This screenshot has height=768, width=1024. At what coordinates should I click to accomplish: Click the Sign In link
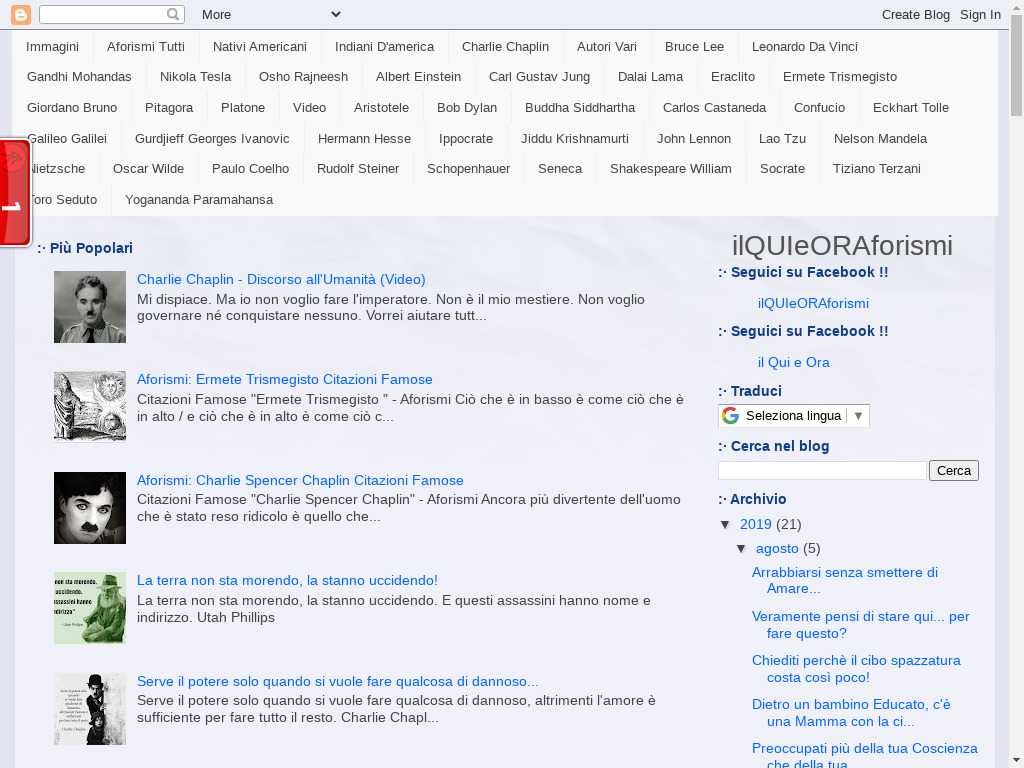[x=980, y=14]
